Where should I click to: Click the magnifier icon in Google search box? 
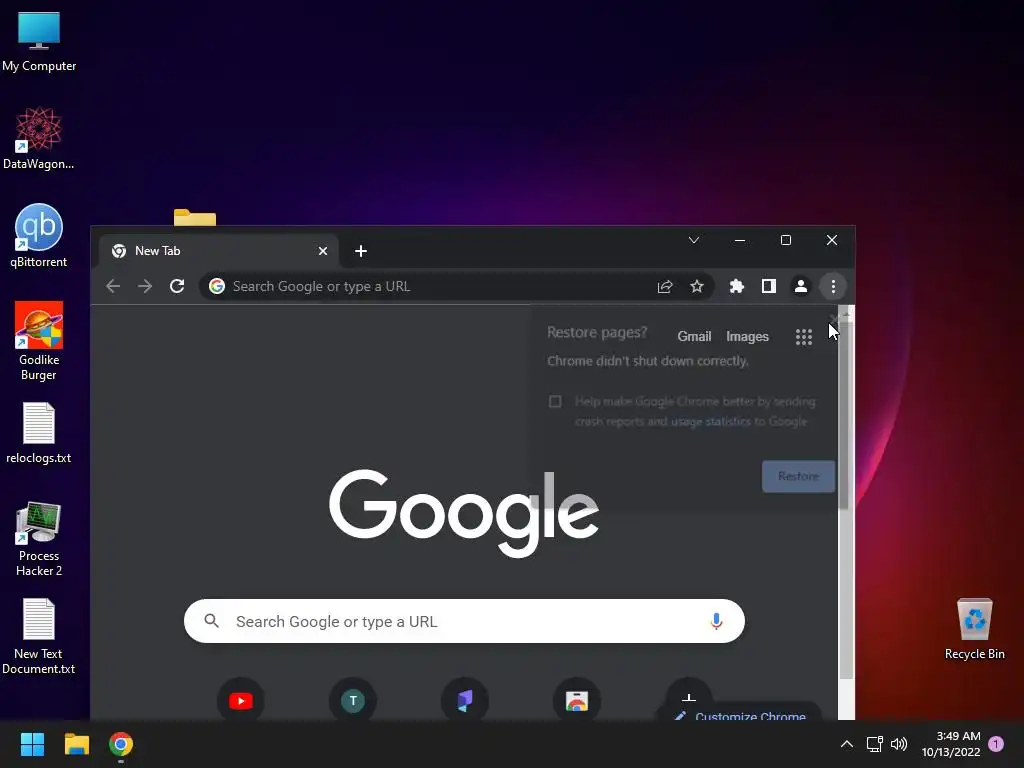tap(211, 620)
